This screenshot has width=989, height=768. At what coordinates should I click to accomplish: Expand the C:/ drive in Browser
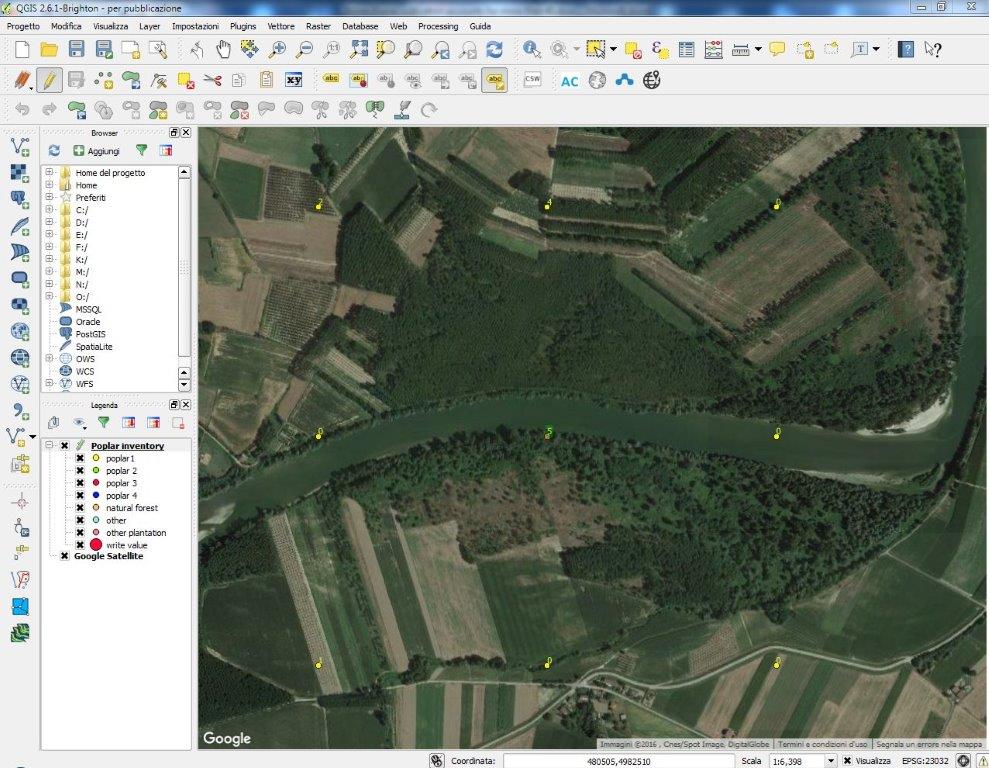coord(49,210)
